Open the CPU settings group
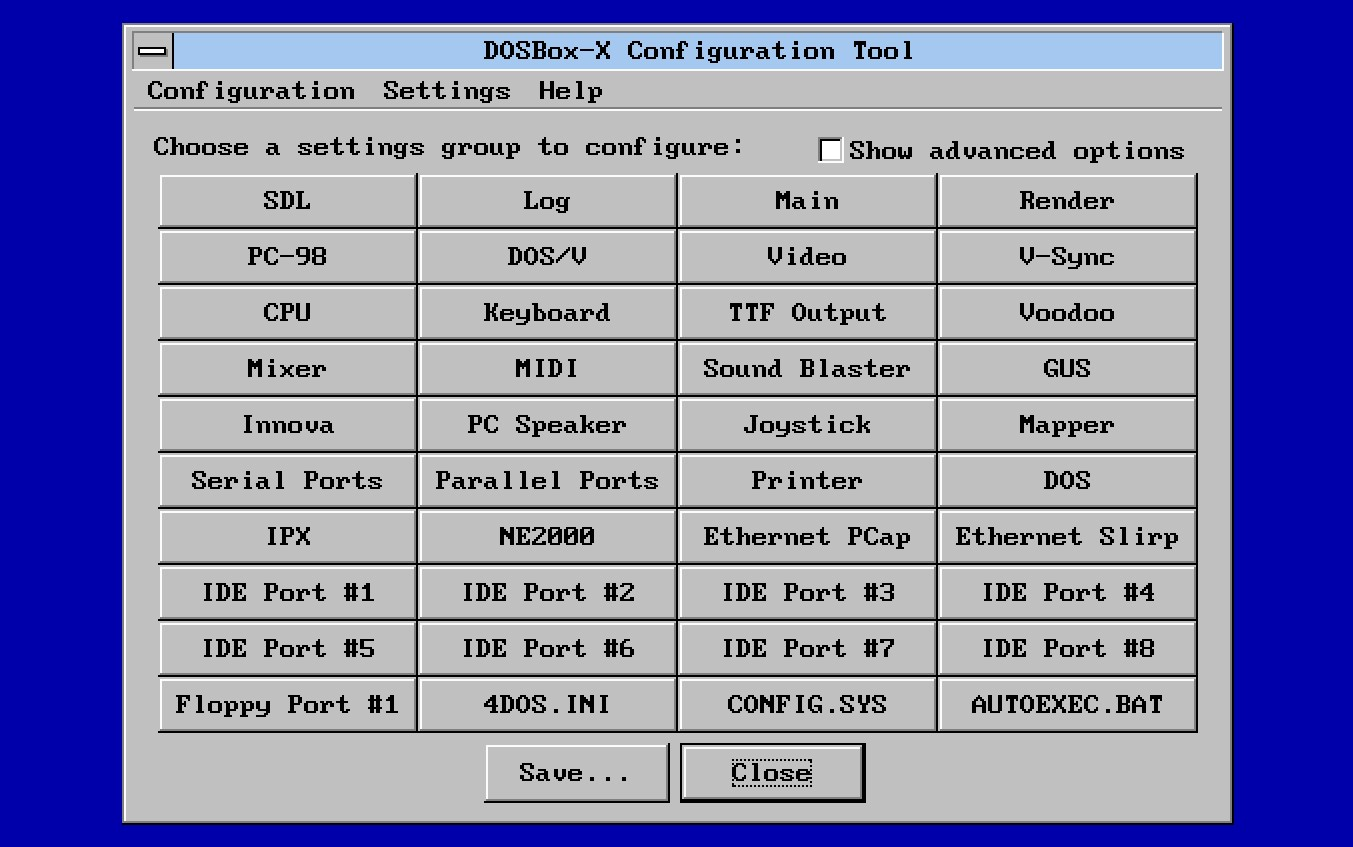This screenshot has height=847, width=1353. pyautogui.click(x=287, y=312)
